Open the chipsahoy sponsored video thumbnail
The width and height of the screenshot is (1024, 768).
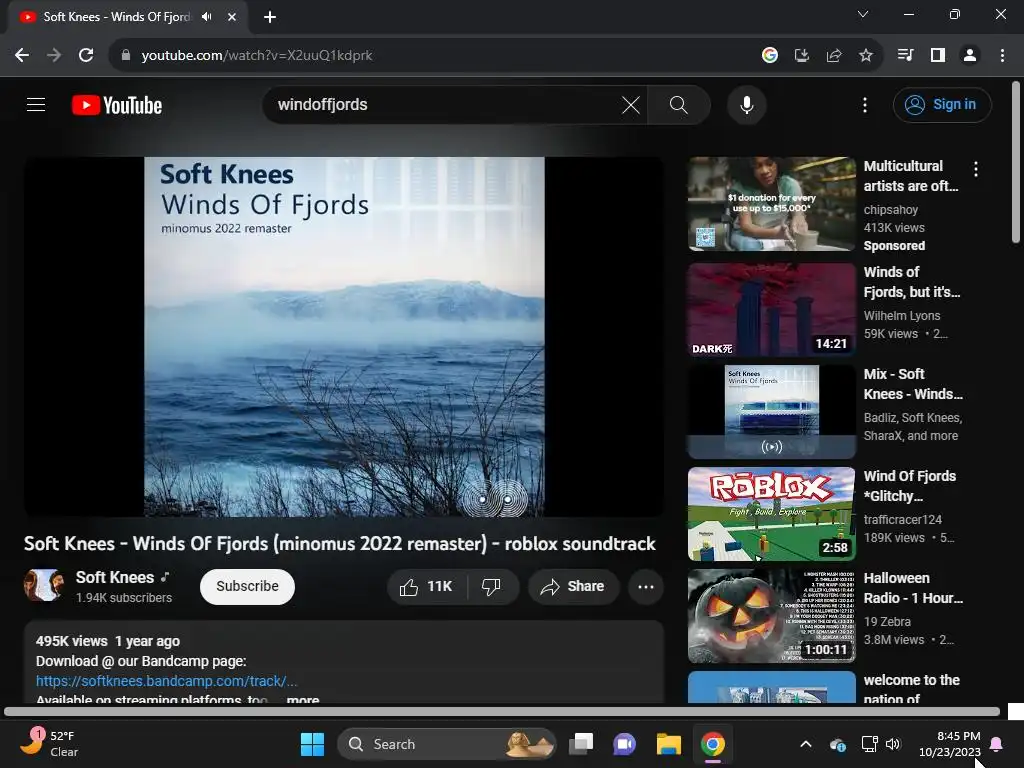click(771, 204)
